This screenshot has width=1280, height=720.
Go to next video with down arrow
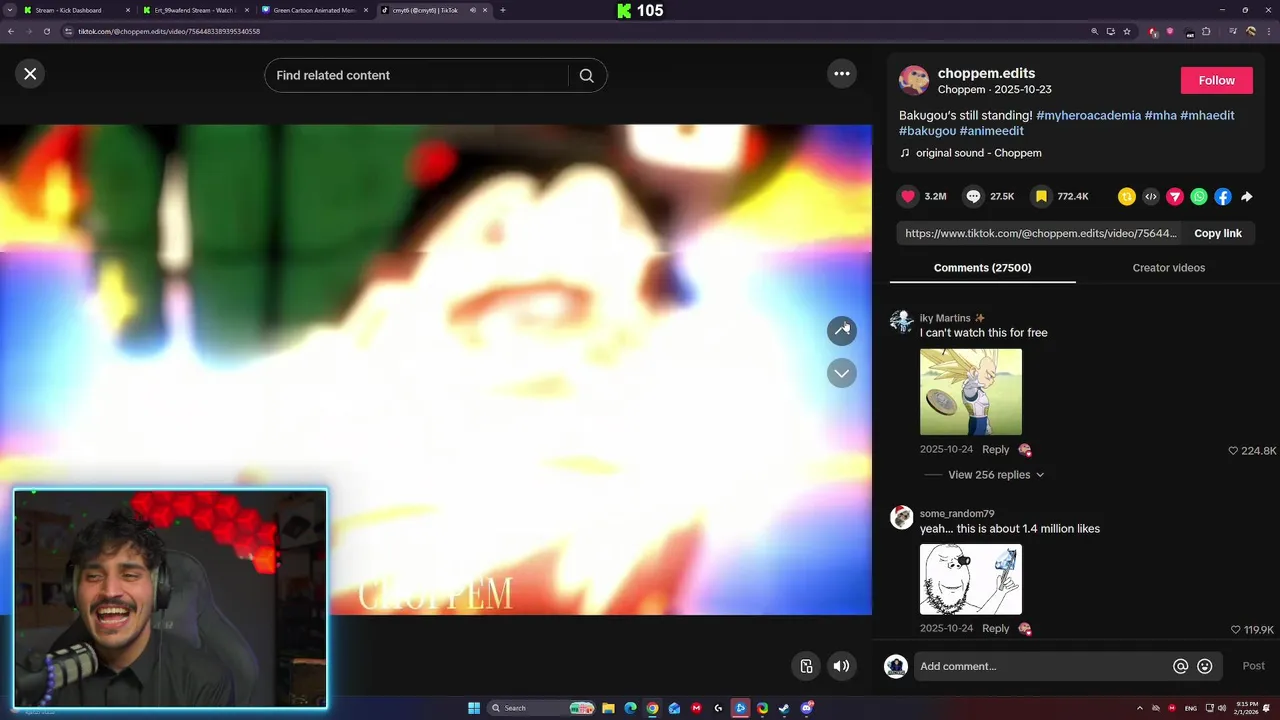click(x=842, y=373)
